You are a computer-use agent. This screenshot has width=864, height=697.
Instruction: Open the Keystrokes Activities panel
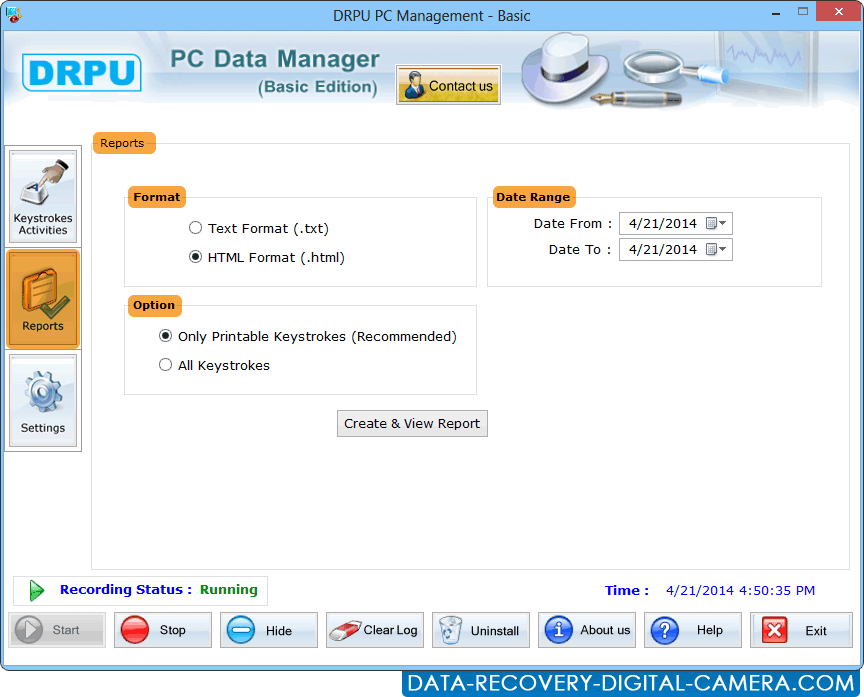click(43, 196)
